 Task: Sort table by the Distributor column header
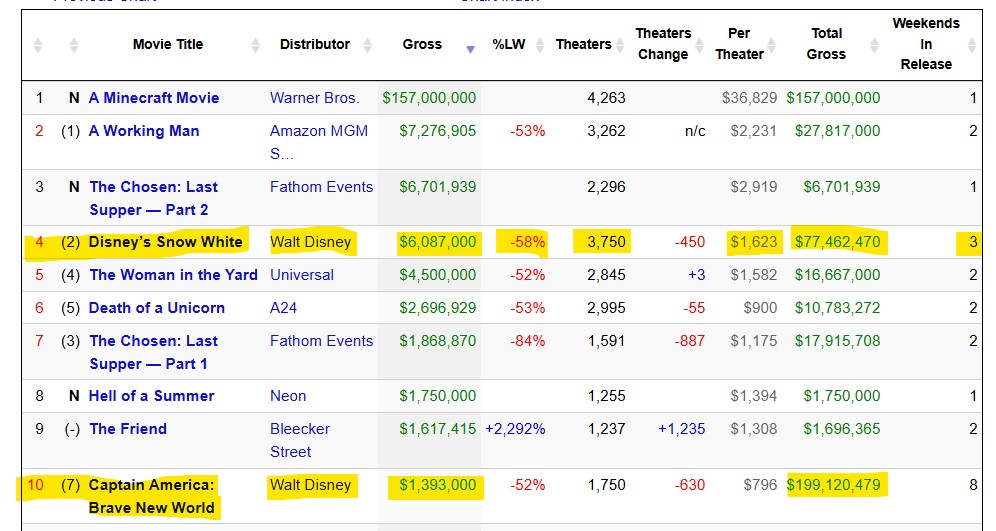point(315,44)
